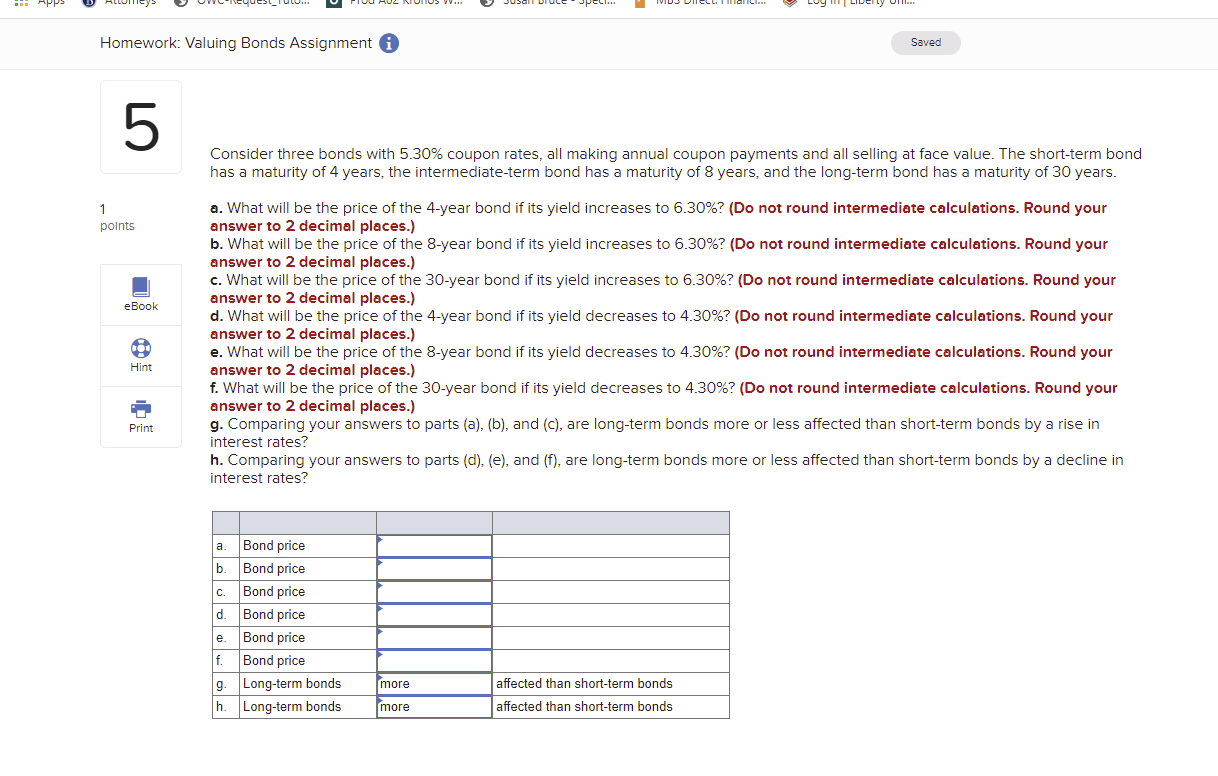This screenshot has width=1218, height=776.
Task: Open the Apps shortcut on the bookmarks bar
Action: [37, 3]
